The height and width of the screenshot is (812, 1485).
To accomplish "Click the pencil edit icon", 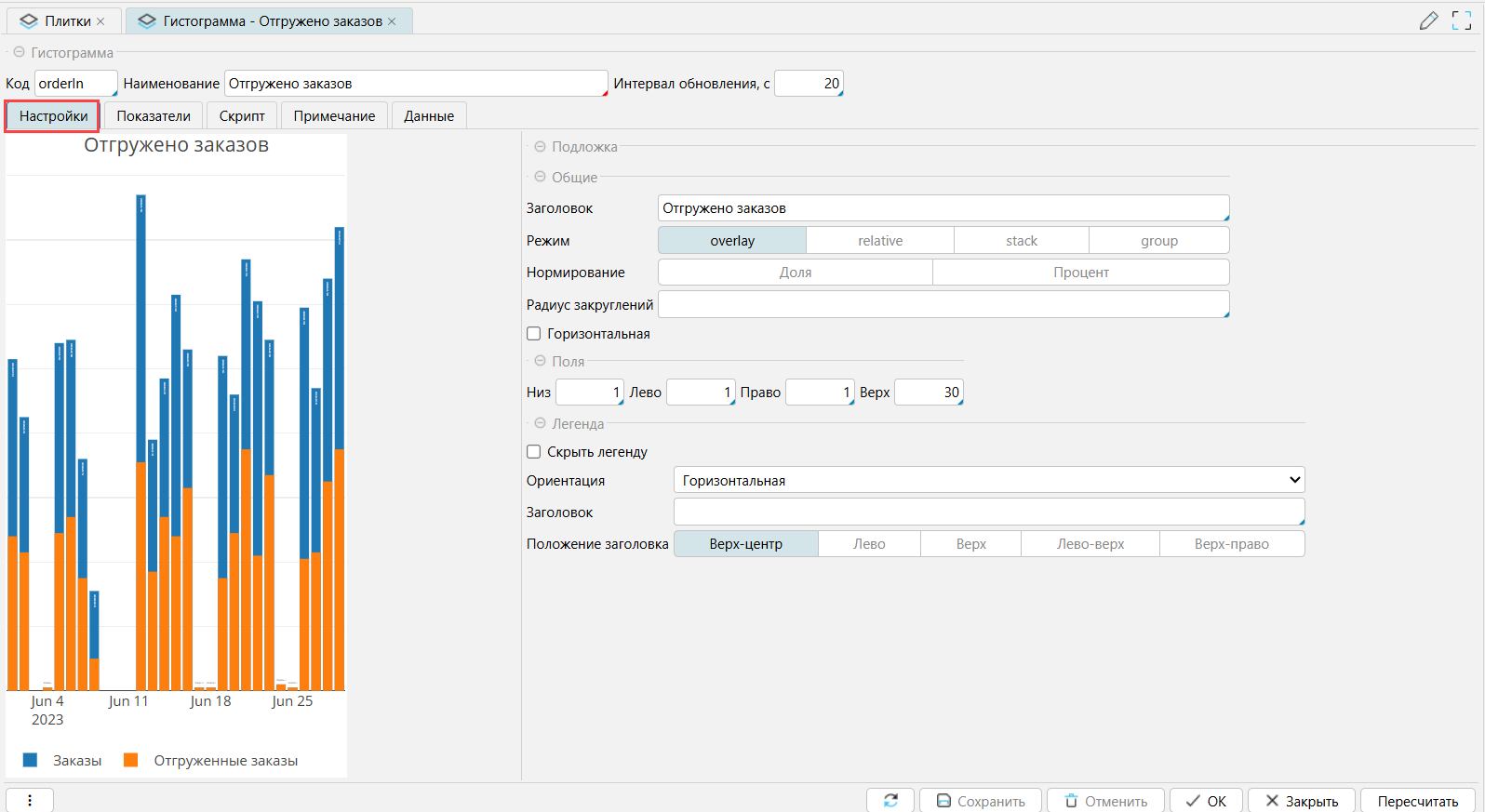I will pyautogui.click(x=1428, y=20).
